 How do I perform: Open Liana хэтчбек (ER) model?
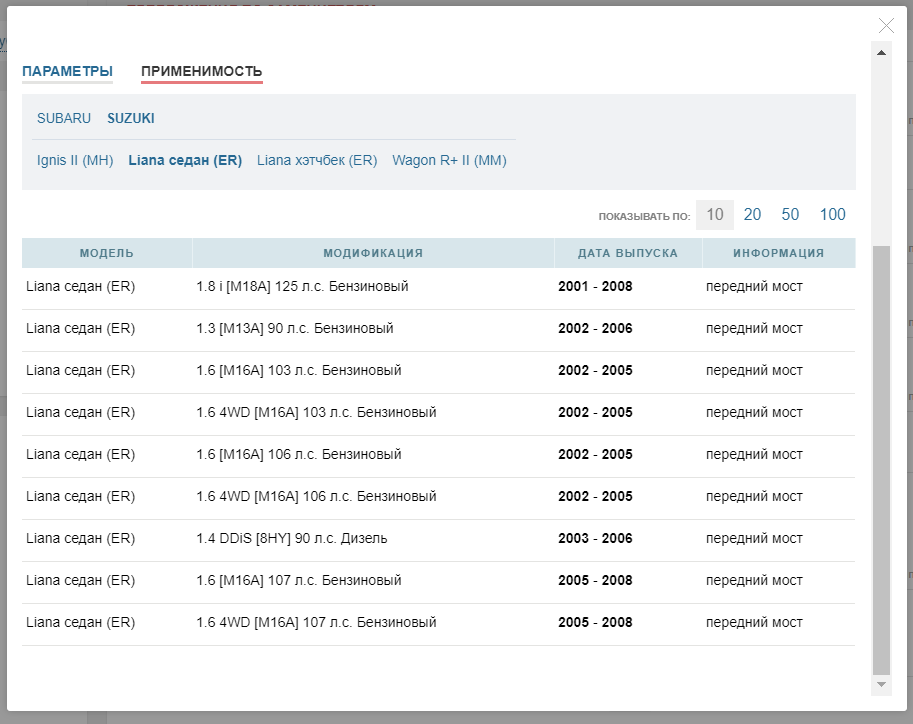[317, 160]
